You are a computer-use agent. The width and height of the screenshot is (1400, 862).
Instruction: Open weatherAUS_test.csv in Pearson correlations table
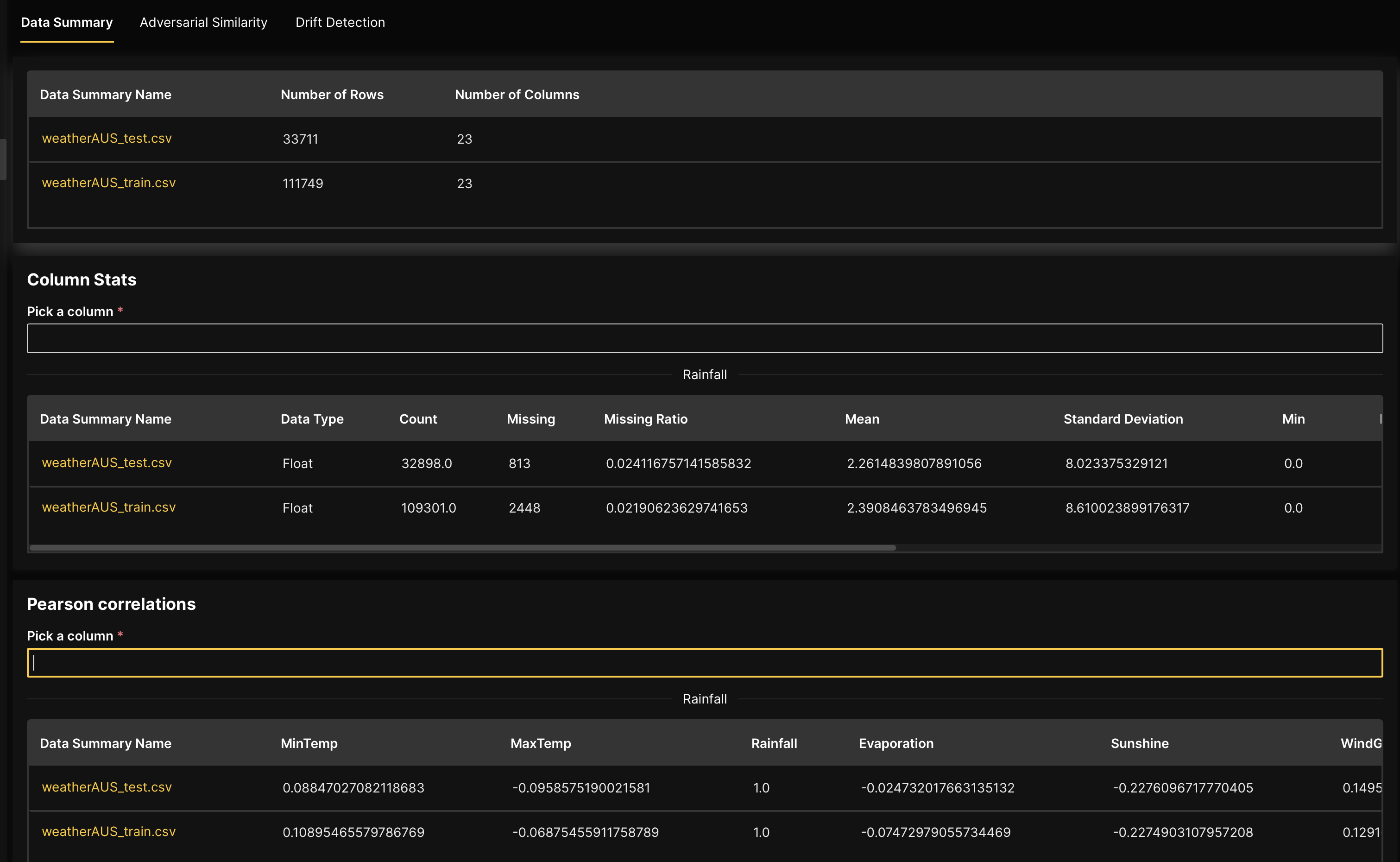107,787
